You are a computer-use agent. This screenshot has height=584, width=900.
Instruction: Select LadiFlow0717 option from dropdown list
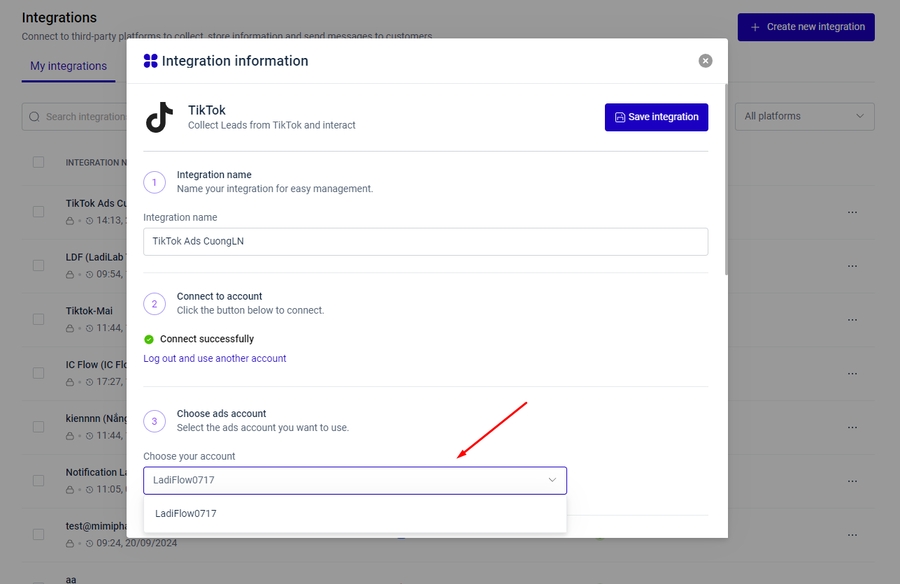tap(186, 514)
